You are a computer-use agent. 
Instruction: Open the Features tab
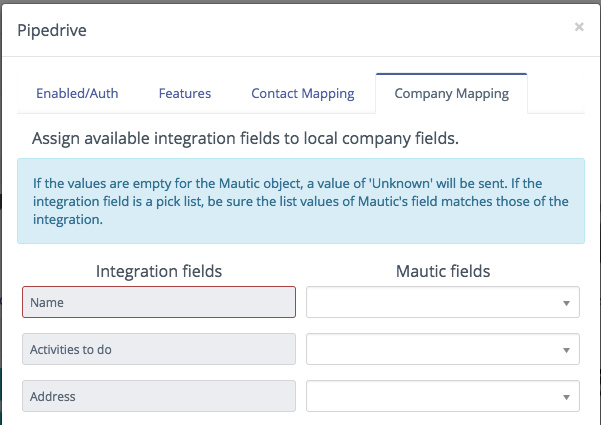185,94
